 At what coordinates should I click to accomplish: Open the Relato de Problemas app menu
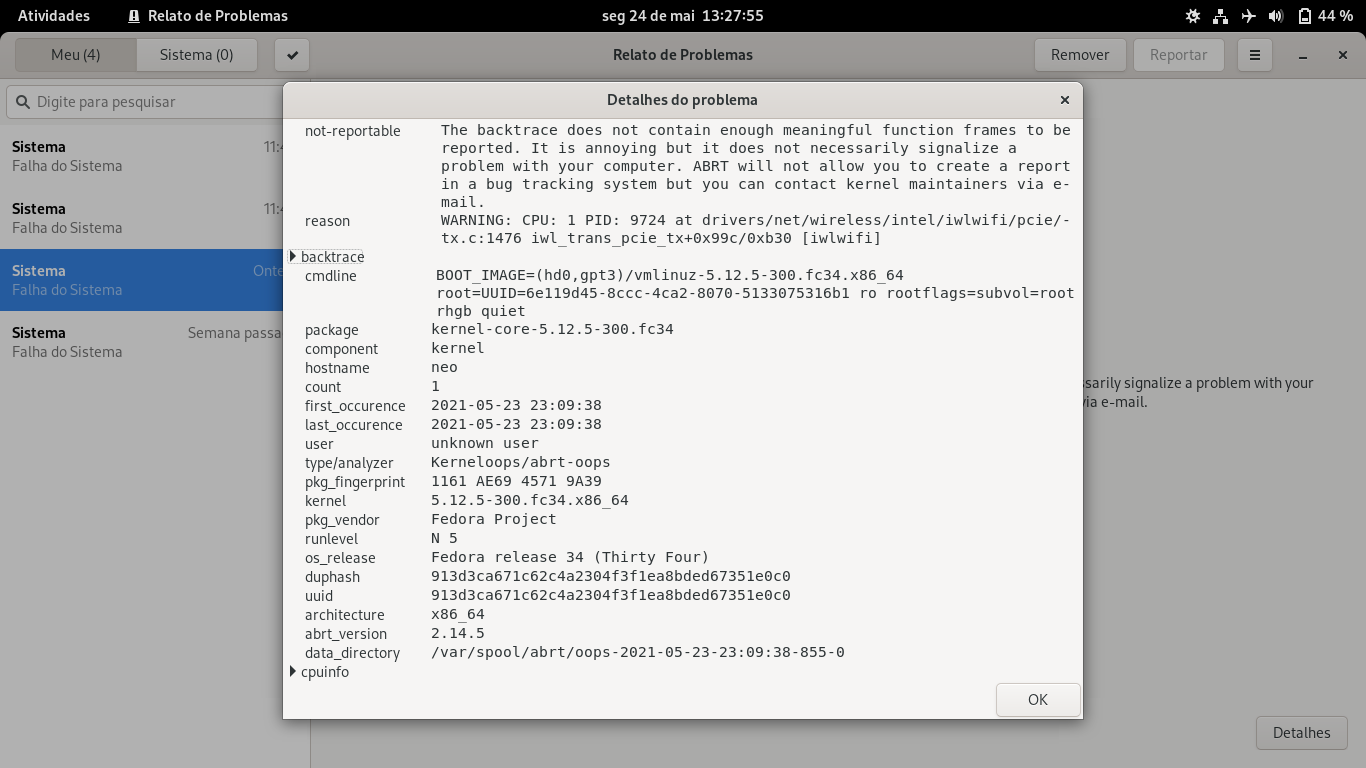click(208, 16)
